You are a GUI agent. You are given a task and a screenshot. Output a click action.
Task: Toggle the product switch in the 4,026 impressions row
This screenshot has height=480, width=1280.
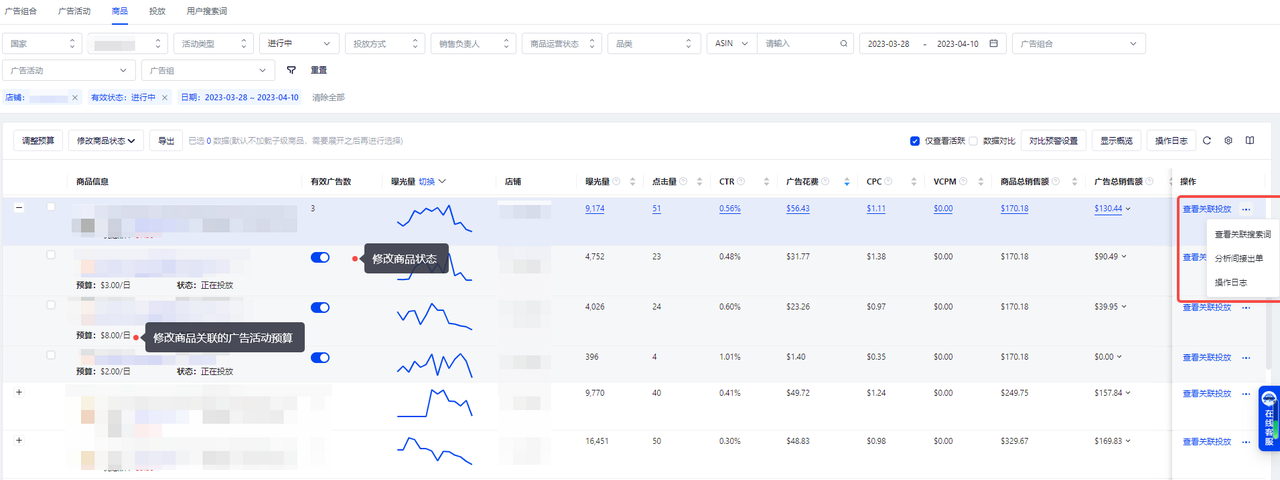click(320, 307)
